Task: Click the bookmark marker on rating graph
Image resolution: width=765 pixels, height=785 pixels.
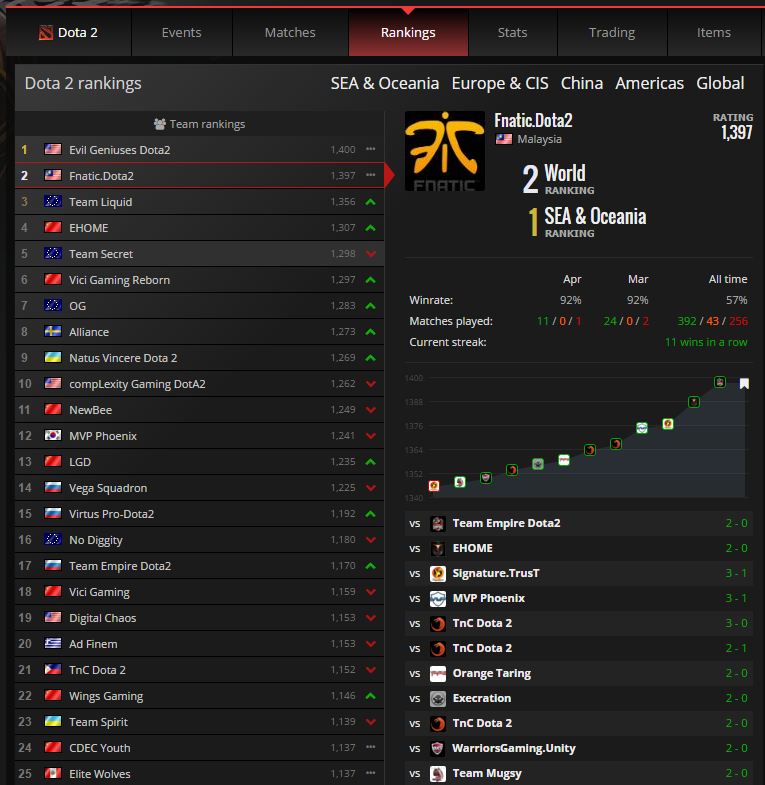Action: (x=744, y=383)
